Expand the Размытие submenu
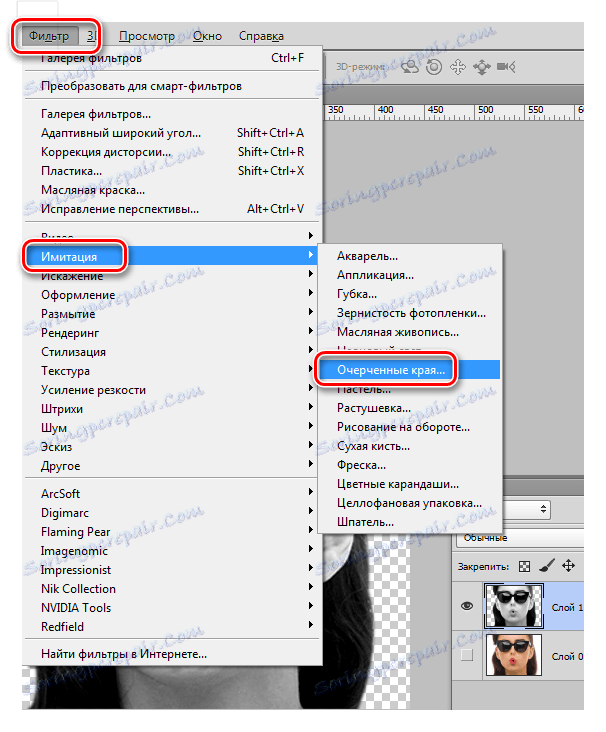 [172, 314]
